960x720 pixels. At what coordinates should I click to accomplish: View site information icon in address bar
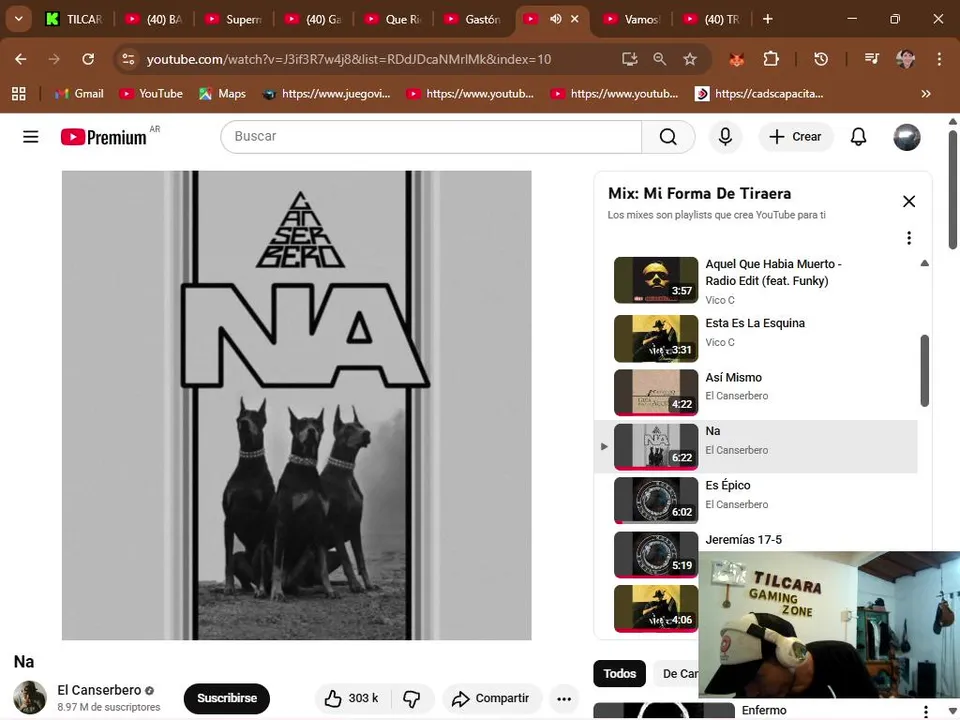pyautogui.click(x=128, y=59)
